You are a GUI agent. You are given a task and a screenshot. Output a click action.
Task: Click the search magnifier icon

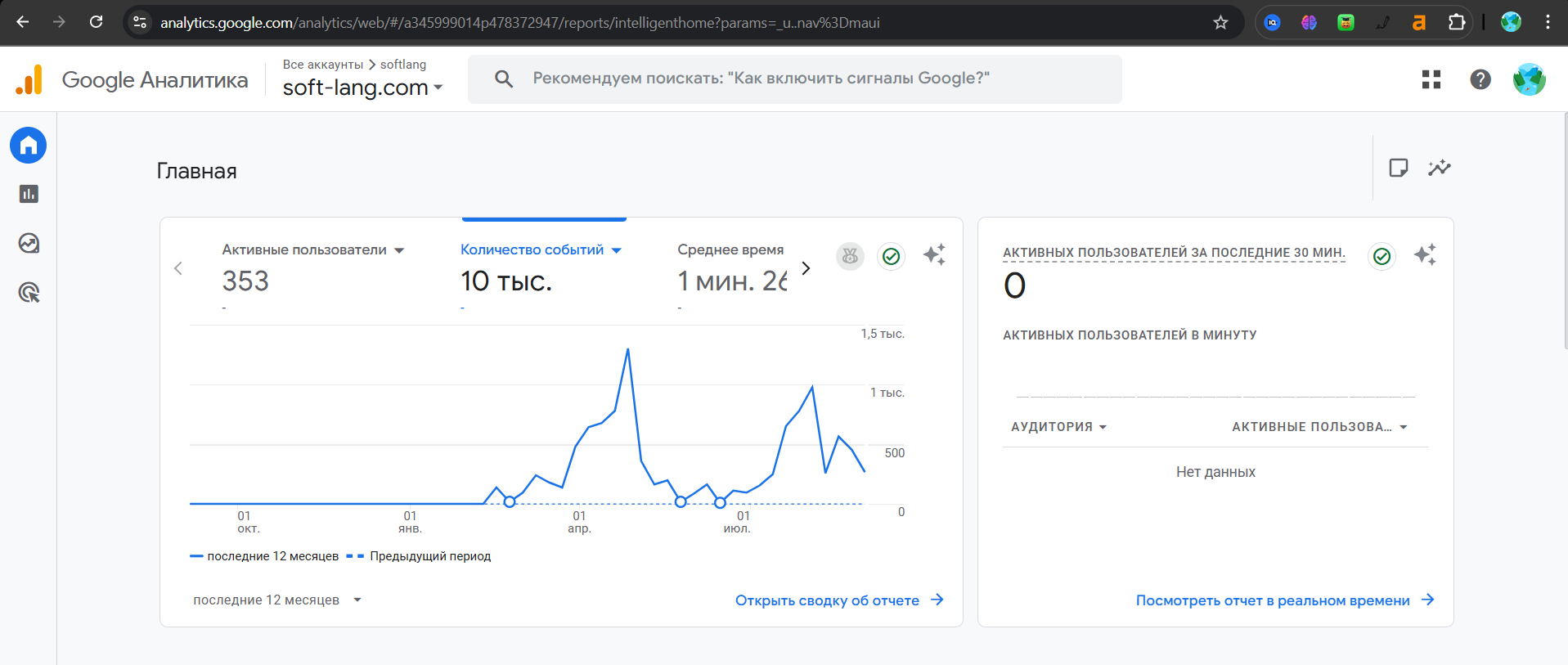(x=504, y=79)
